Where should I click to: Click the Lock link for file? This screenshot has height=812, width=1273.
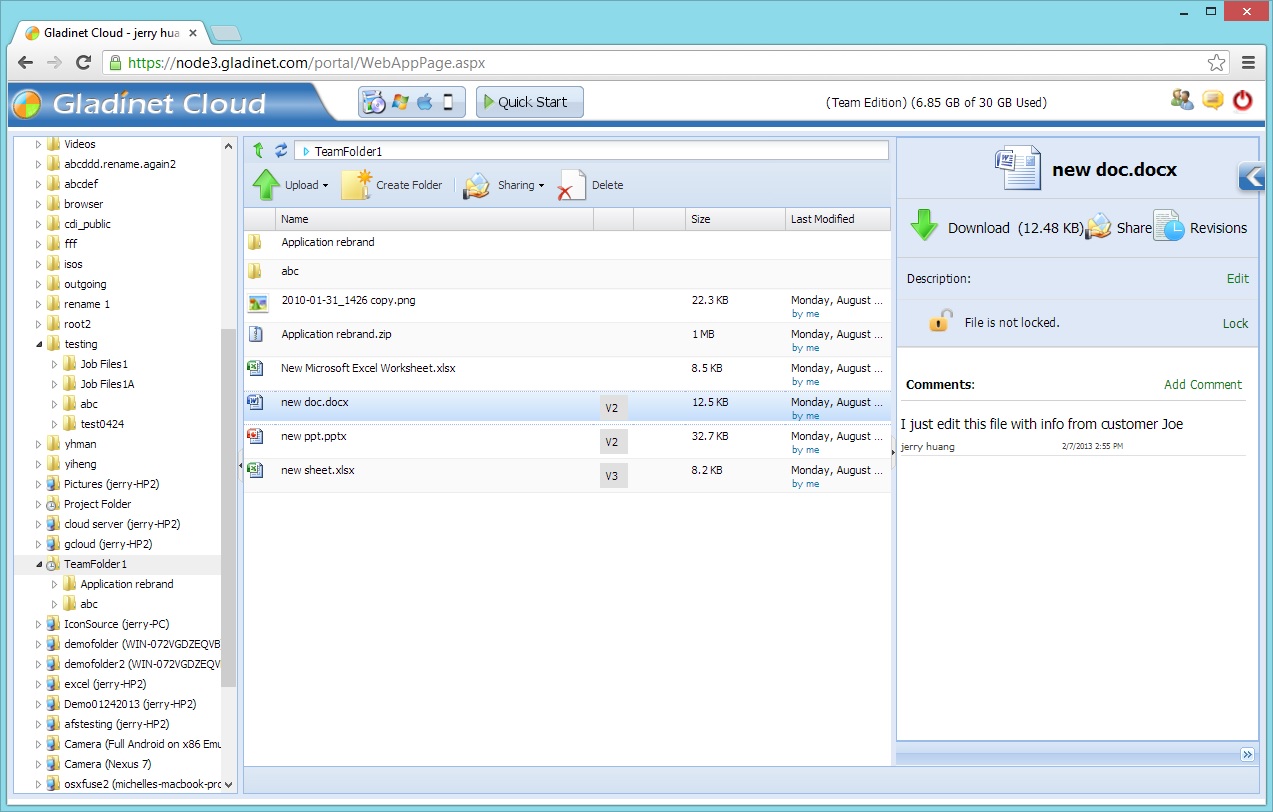tap(1235, 323)
